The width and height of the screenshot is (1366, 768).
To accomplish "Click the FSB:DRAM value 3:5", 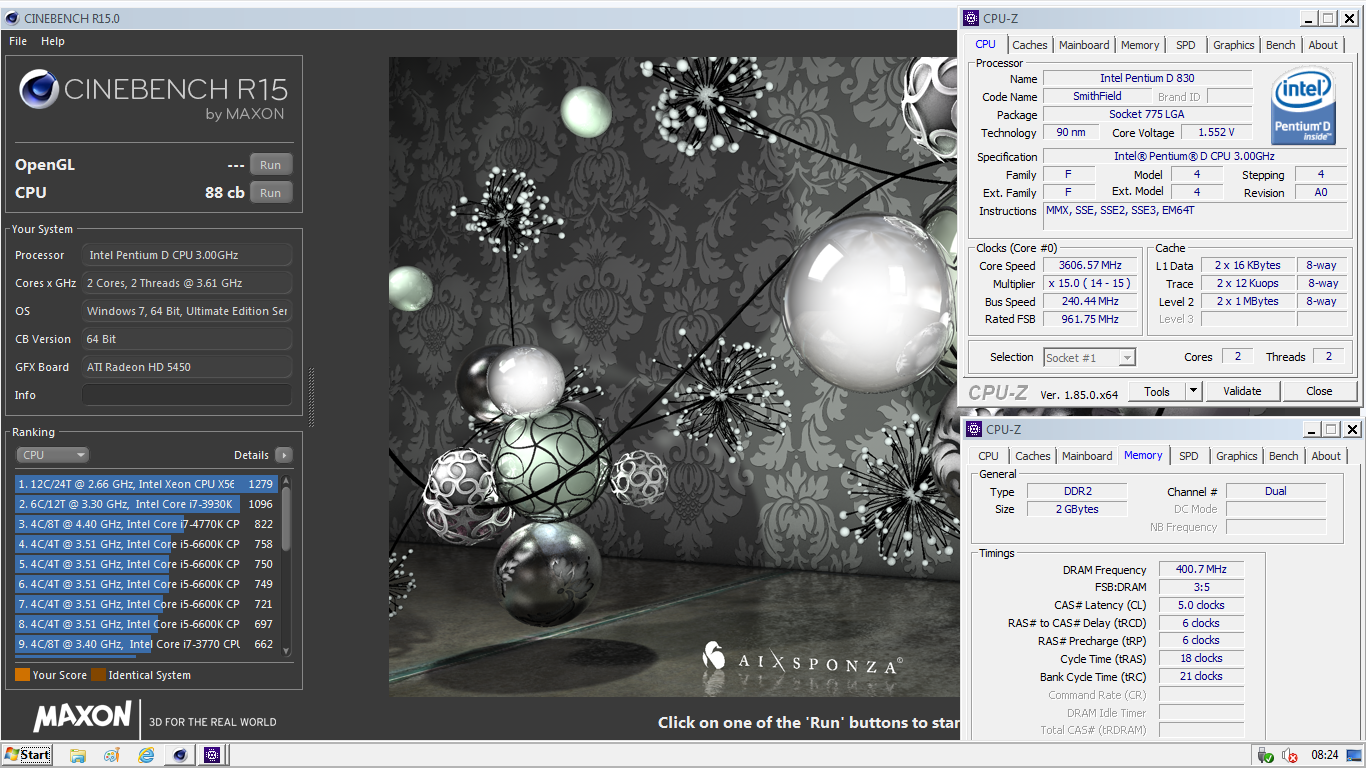I will (x=1201, y=588).
